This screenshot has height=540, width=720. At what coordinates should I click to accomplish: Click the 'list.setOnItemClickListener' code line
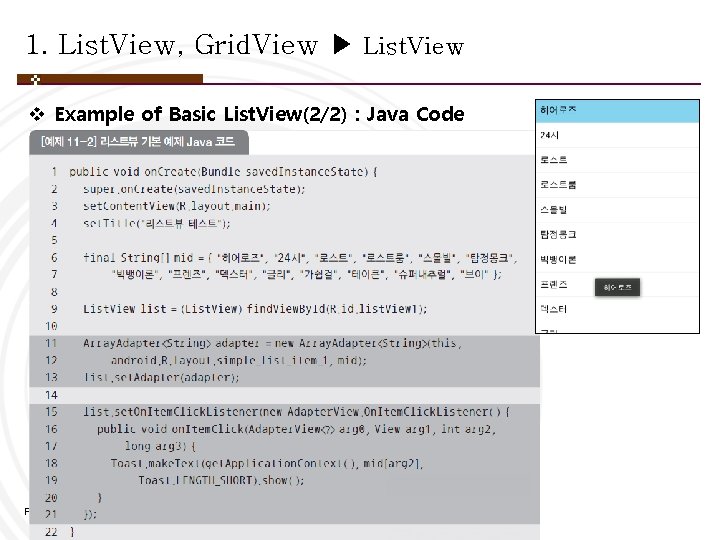click(296, 412)
